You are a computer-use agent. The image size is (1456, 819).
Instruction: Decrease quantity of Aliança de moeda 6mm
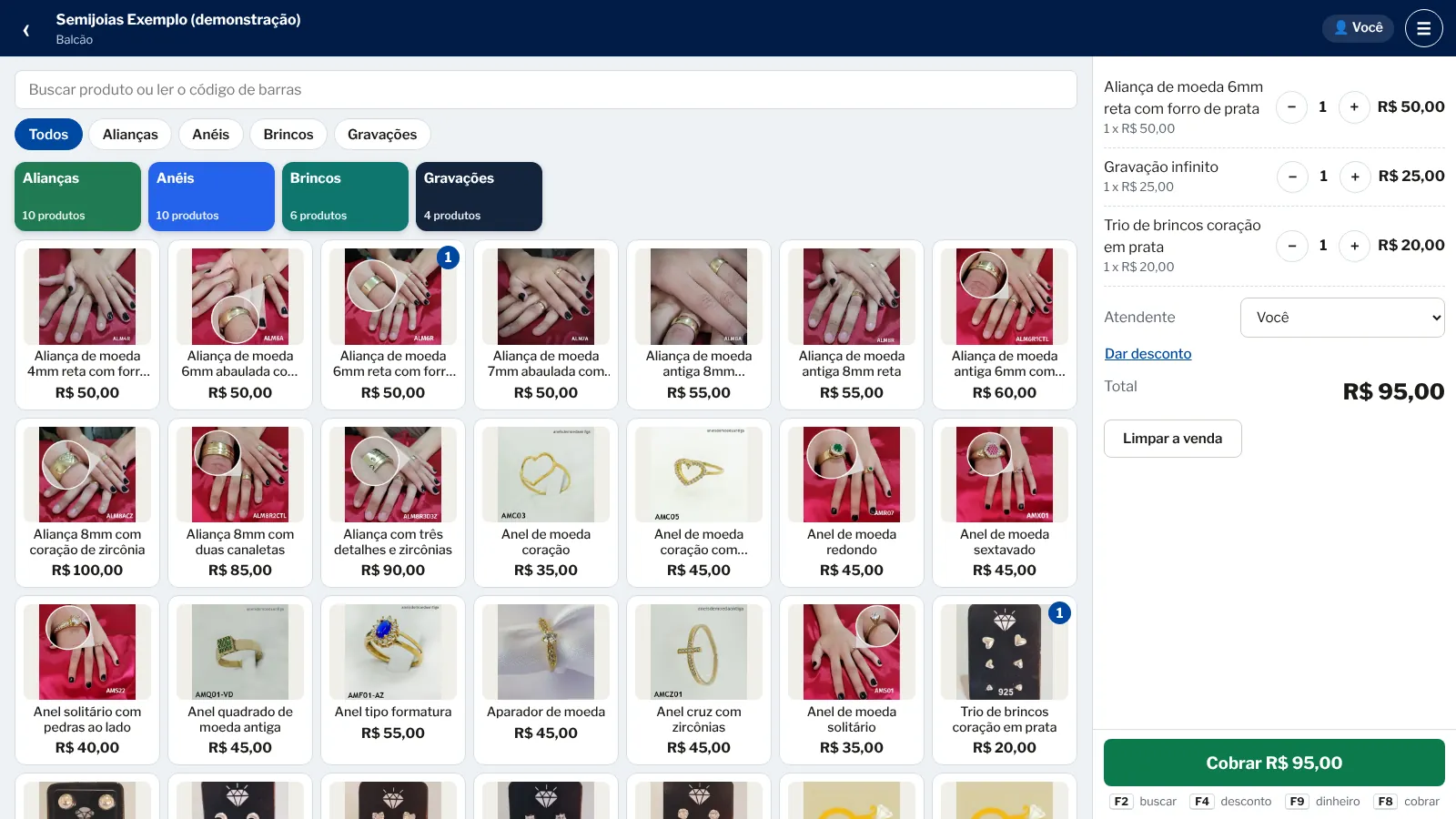pyautogui.click(x=1291, y=107)
